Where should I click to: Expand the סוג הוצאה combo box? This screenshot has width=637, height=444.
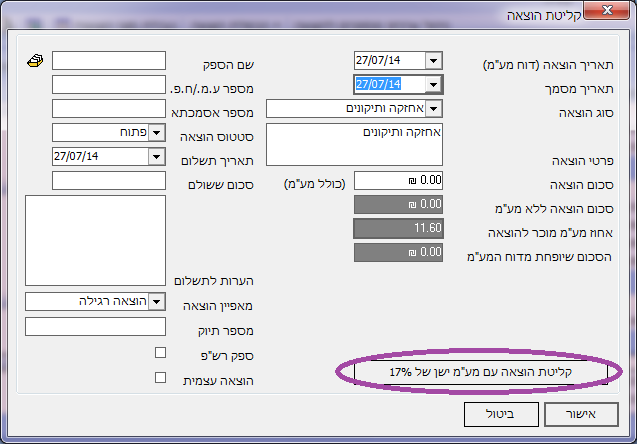[433, 109]
